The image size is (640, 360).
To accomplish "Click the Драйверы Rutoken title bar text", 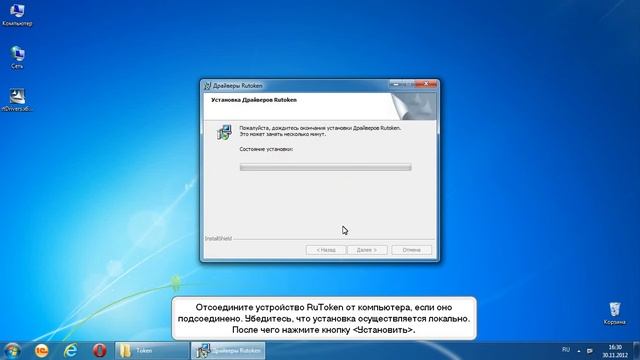I will (238, 86).
